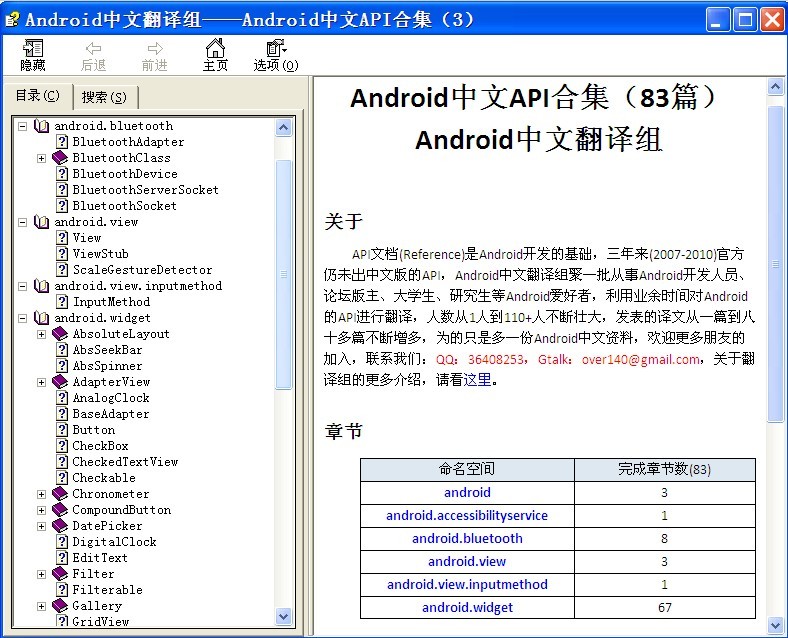
Task: Click the android.bluetooth open book icon
Action: [41, 126]
